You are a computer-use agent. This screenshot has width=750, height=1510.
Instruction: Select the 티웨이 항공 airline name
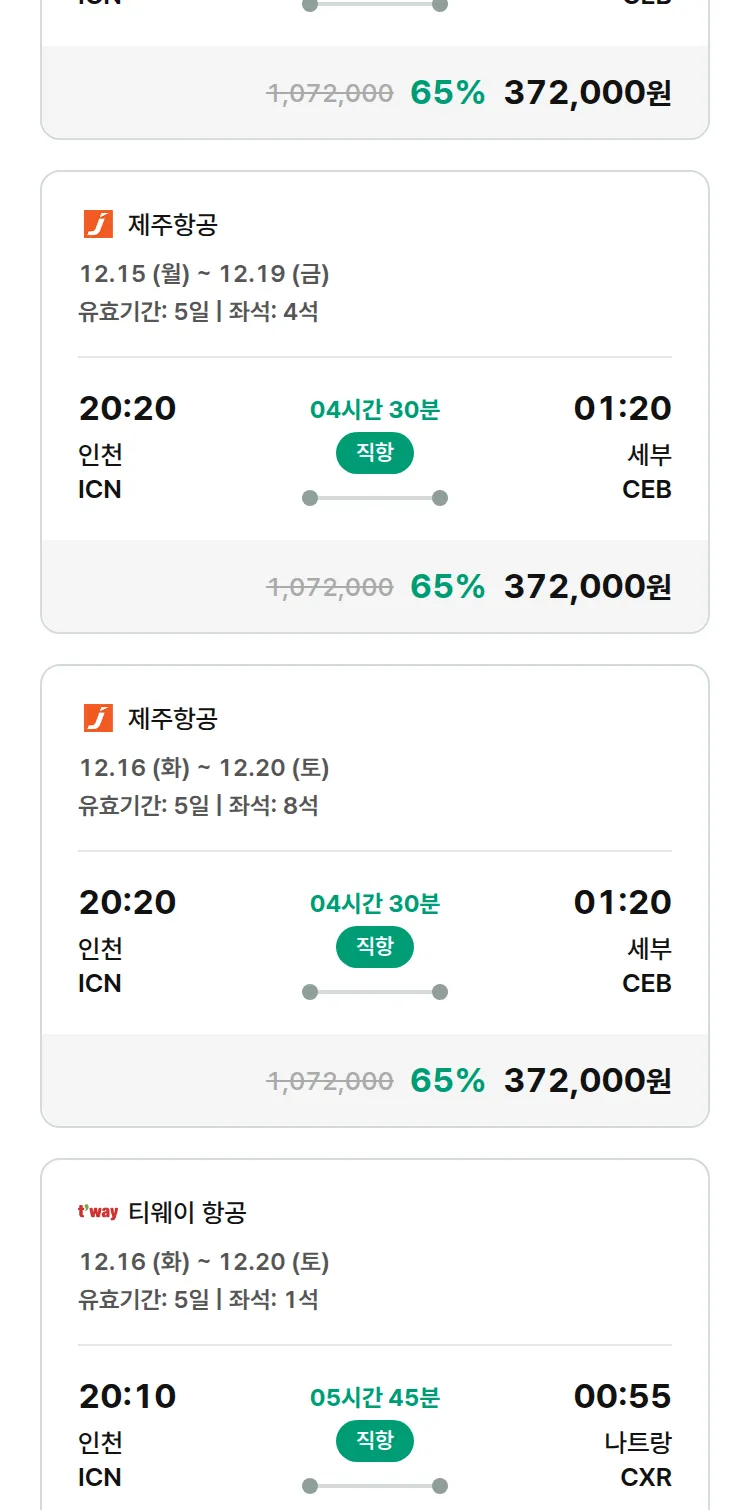point(187,1213)
